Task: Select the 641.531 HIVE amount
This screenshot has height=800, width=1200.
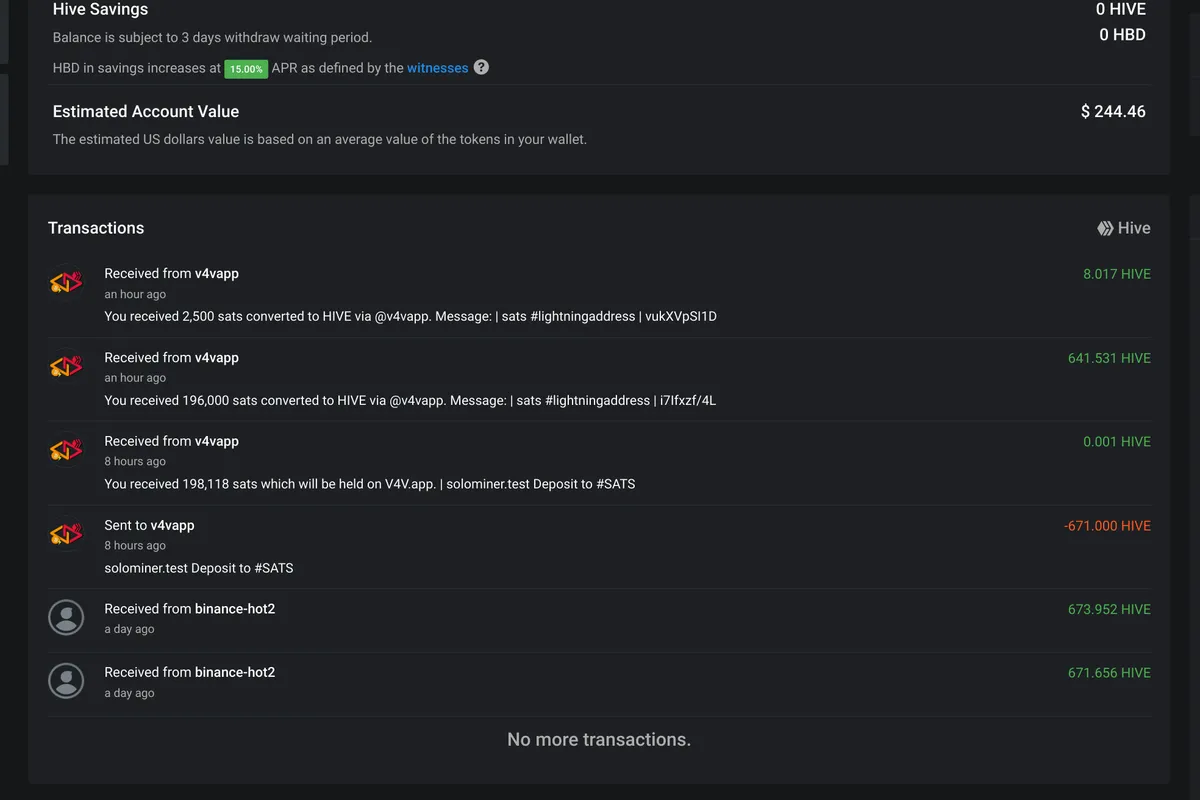Action: pos(1109,358)
